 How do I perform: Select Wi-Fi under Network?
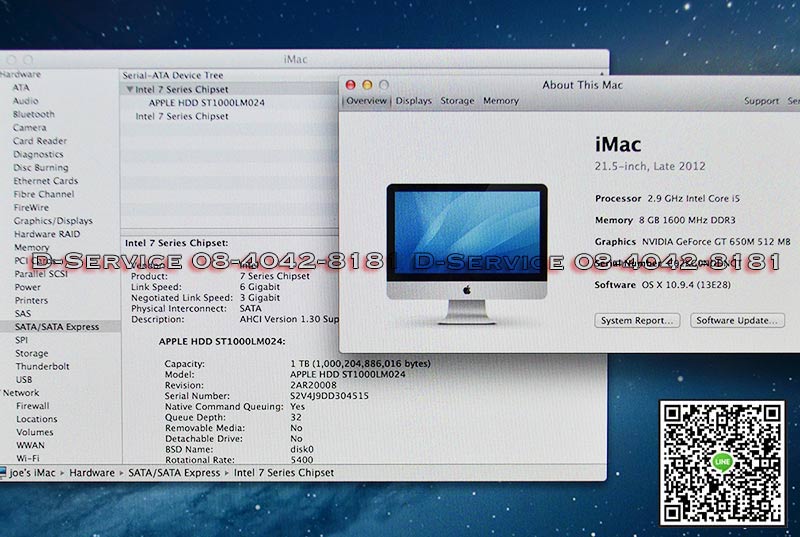[28, 458]
